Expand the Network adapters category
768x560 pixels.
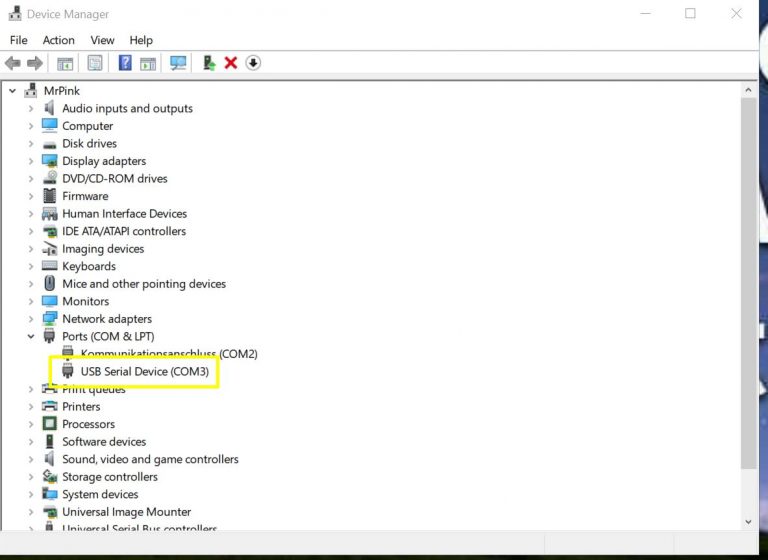coord(31,319)
